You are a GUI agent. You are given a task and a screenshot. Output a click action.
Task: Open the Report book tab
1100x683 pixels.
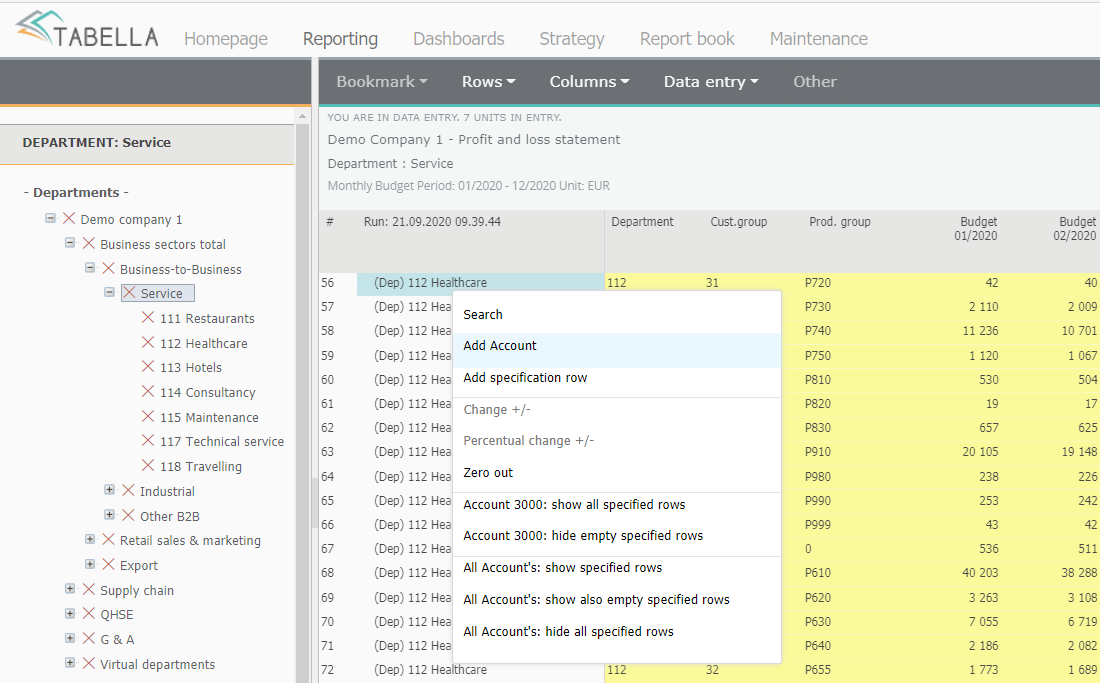click(688, 39)
